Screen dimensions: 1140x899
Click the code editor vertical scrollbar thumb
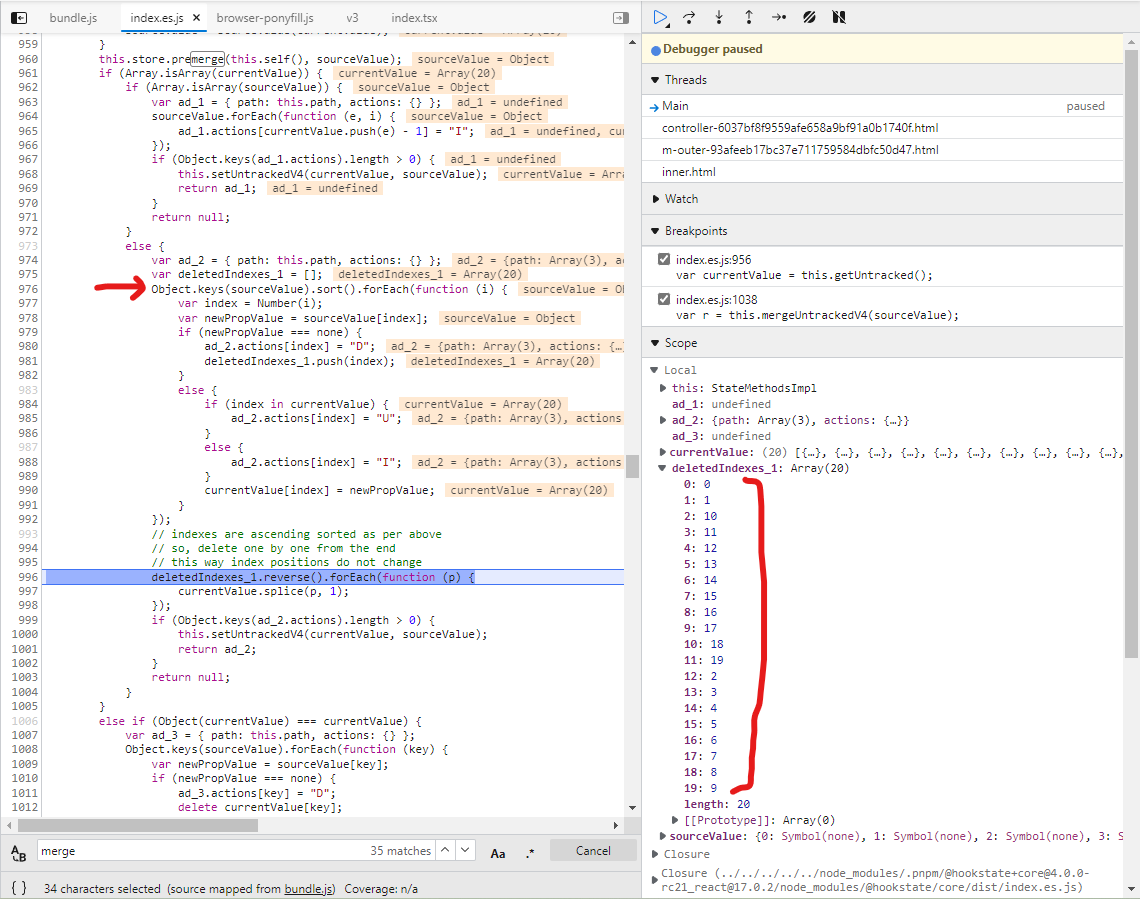[633, 466]
